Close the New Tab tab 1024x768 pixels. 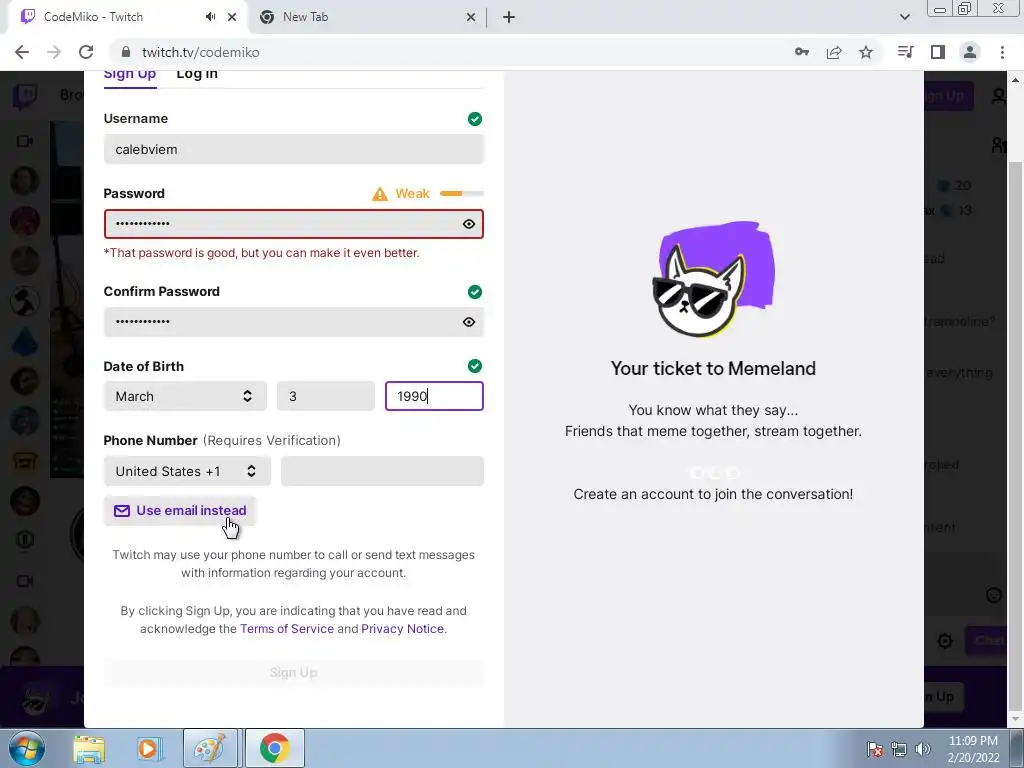471,18
